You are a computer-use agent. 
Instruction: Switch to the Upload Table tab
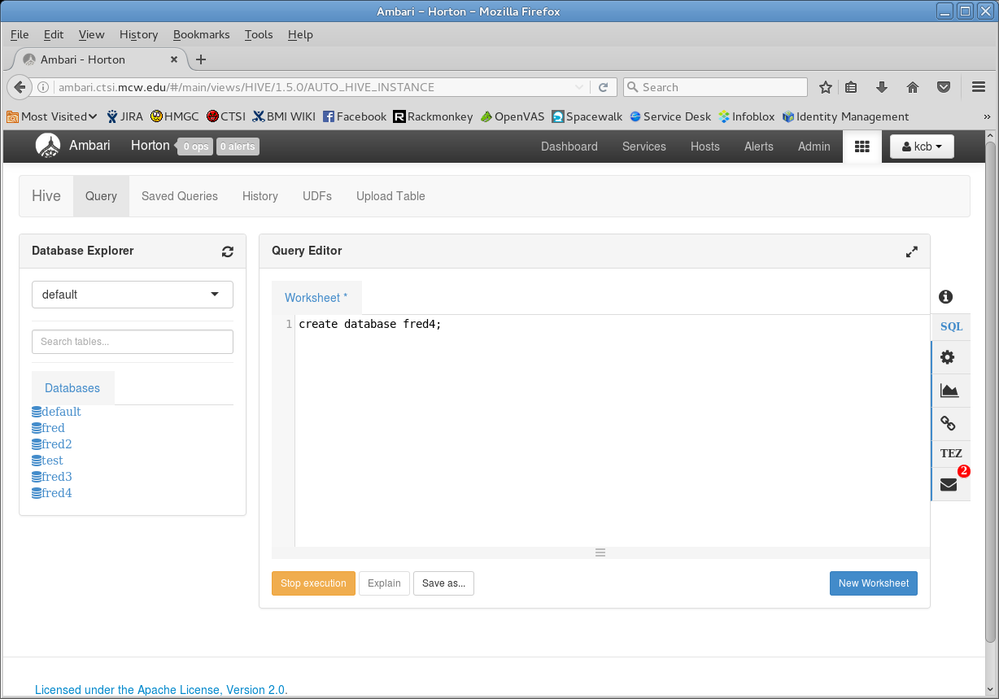(x=391, y=196)
